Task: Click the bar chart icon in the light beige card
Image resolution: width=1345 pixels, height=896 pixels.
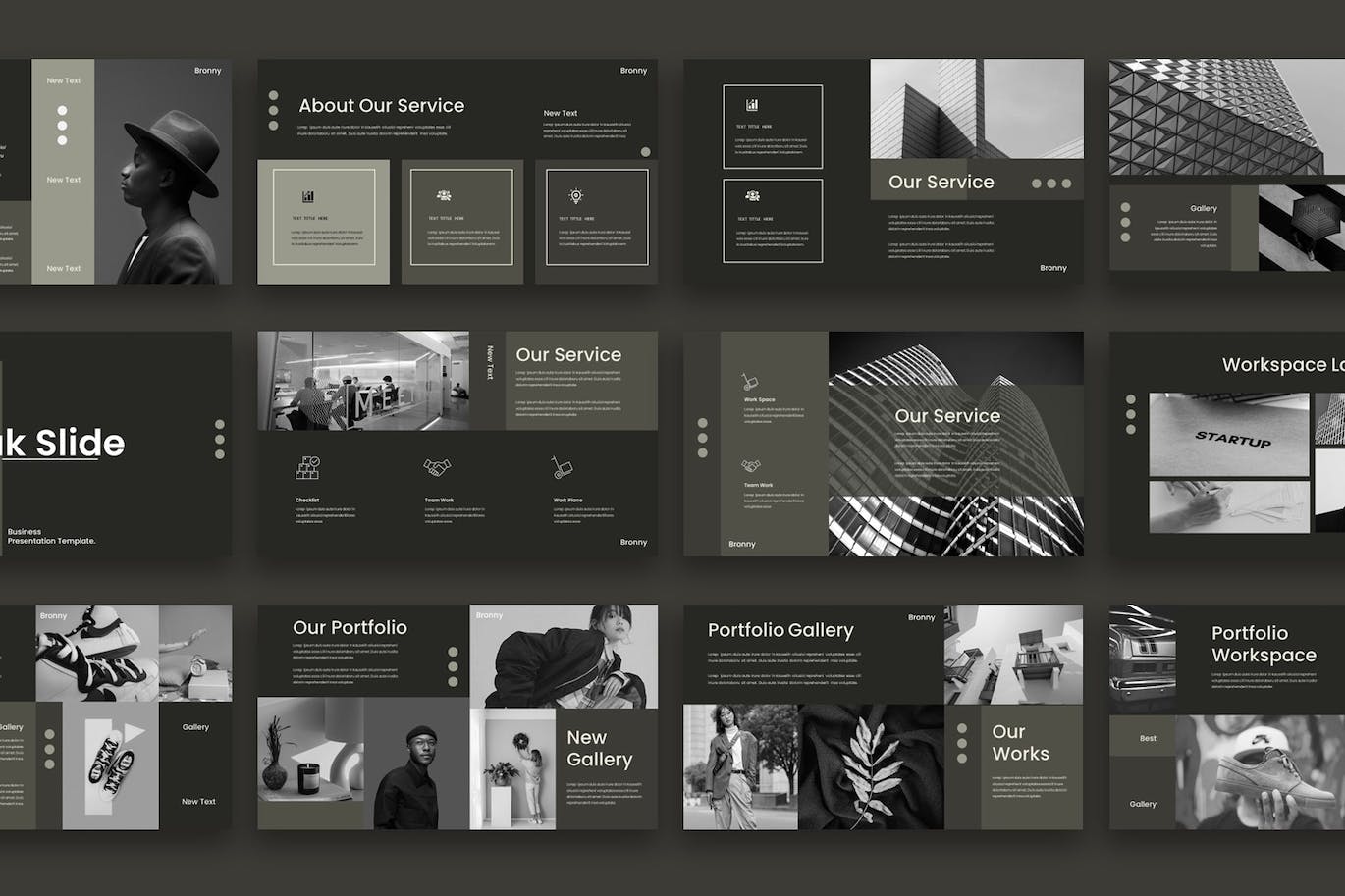Action: pos(308,196)
